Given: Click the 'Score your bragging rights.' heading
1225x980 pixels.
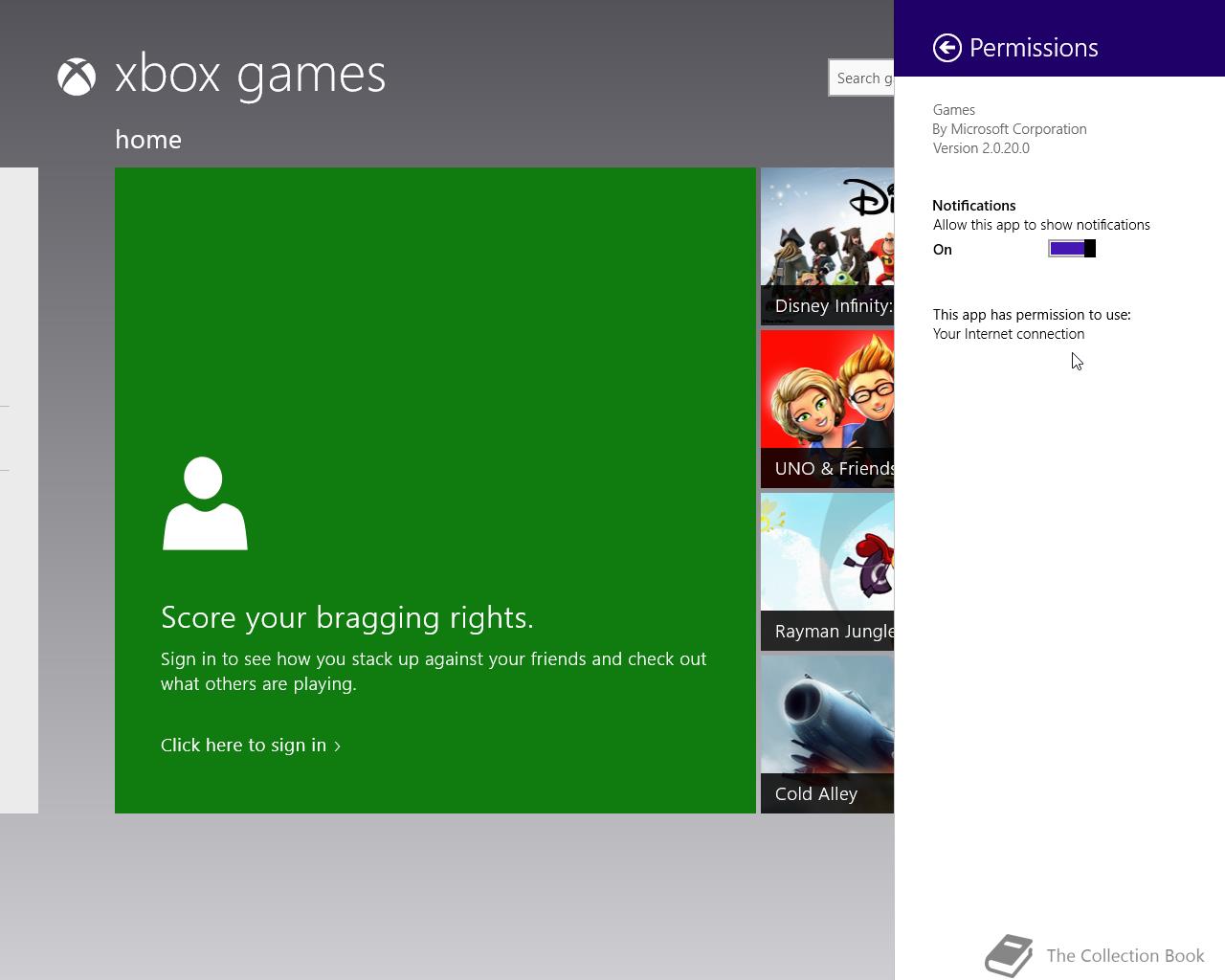Looking at the screenshot, I should [347, 617].
